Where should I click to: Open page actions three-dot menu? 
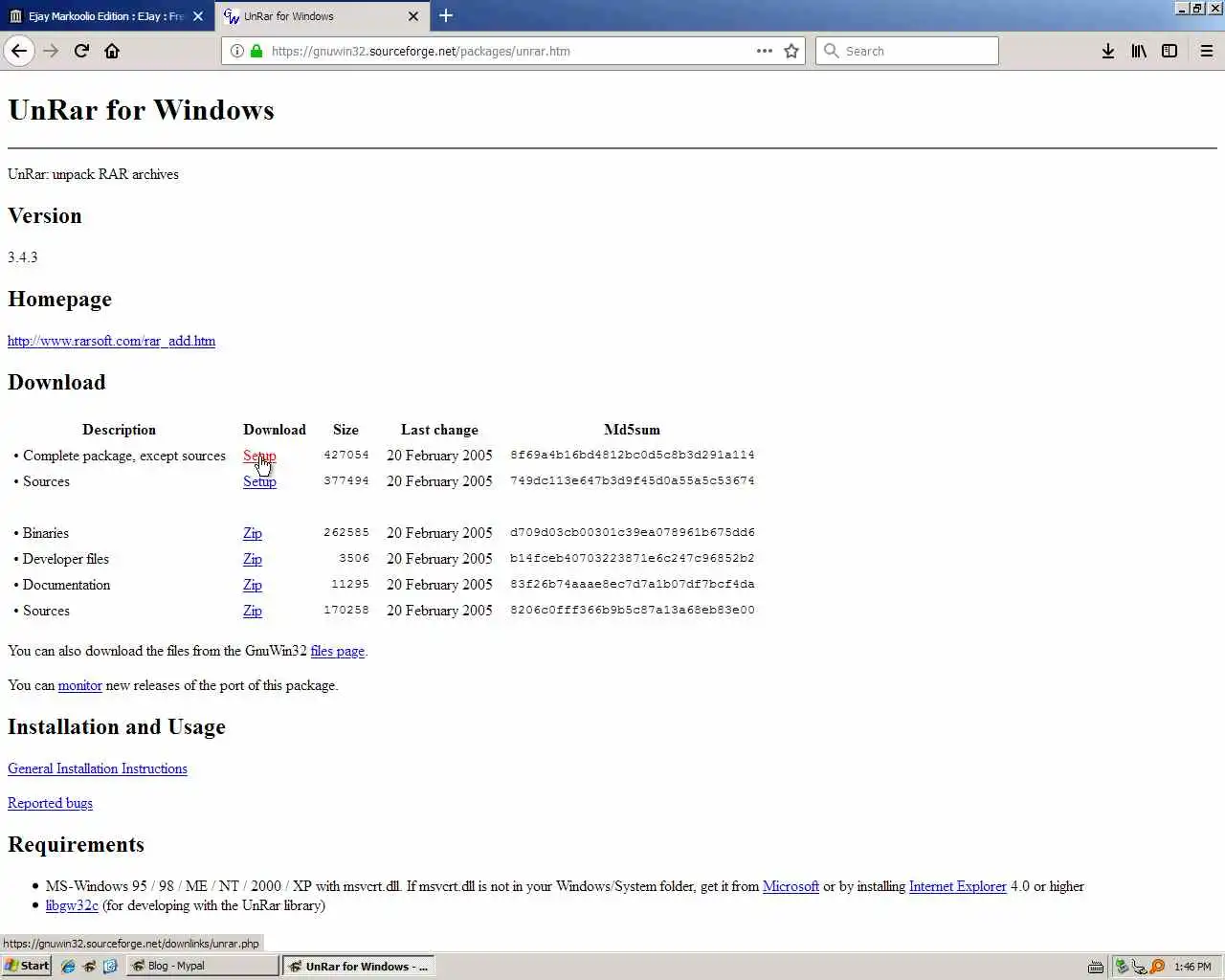[x=765, y=51]
